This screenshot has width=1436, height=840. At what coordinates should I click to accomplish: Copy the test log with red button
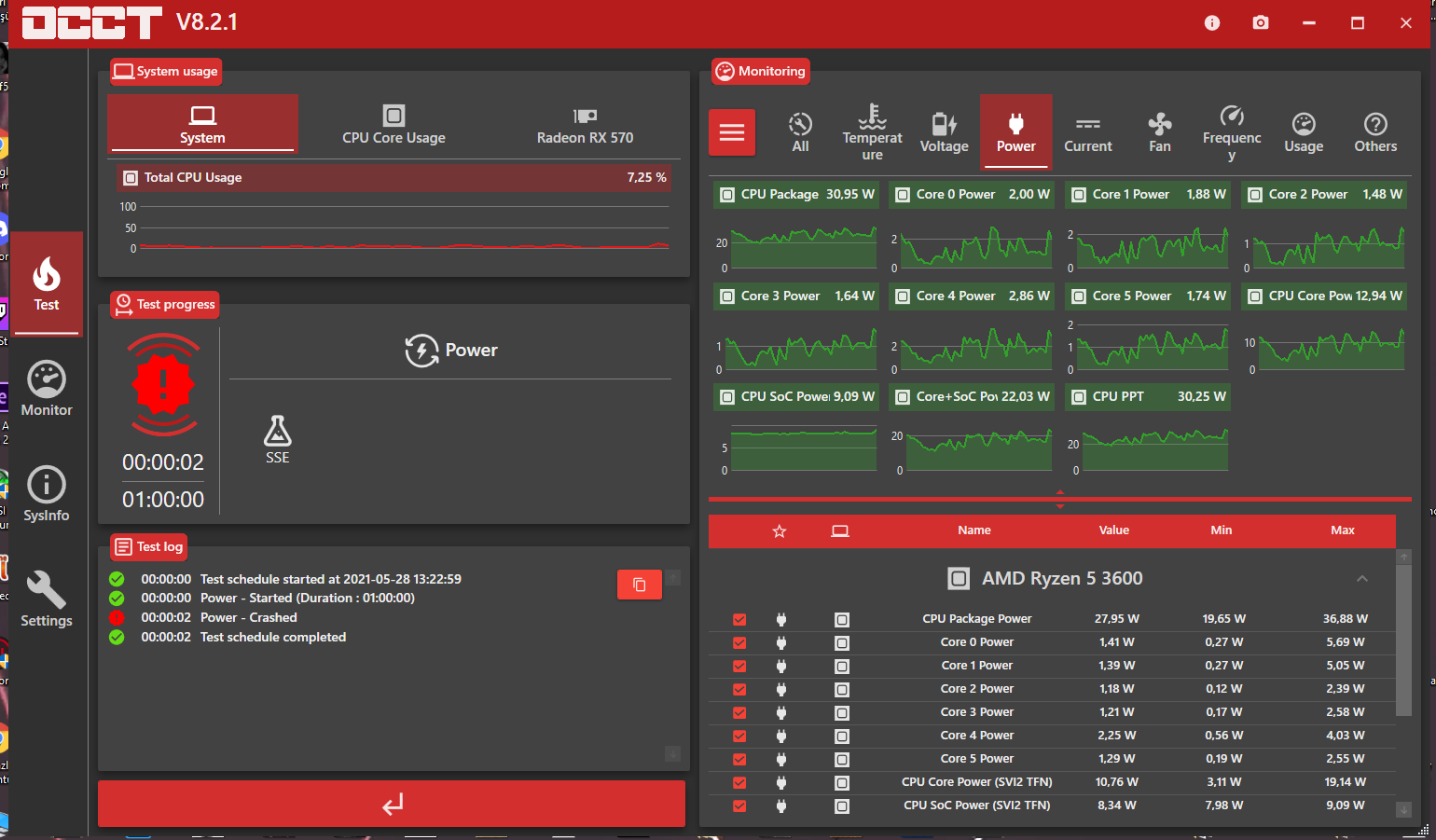(x=640, y=585)
